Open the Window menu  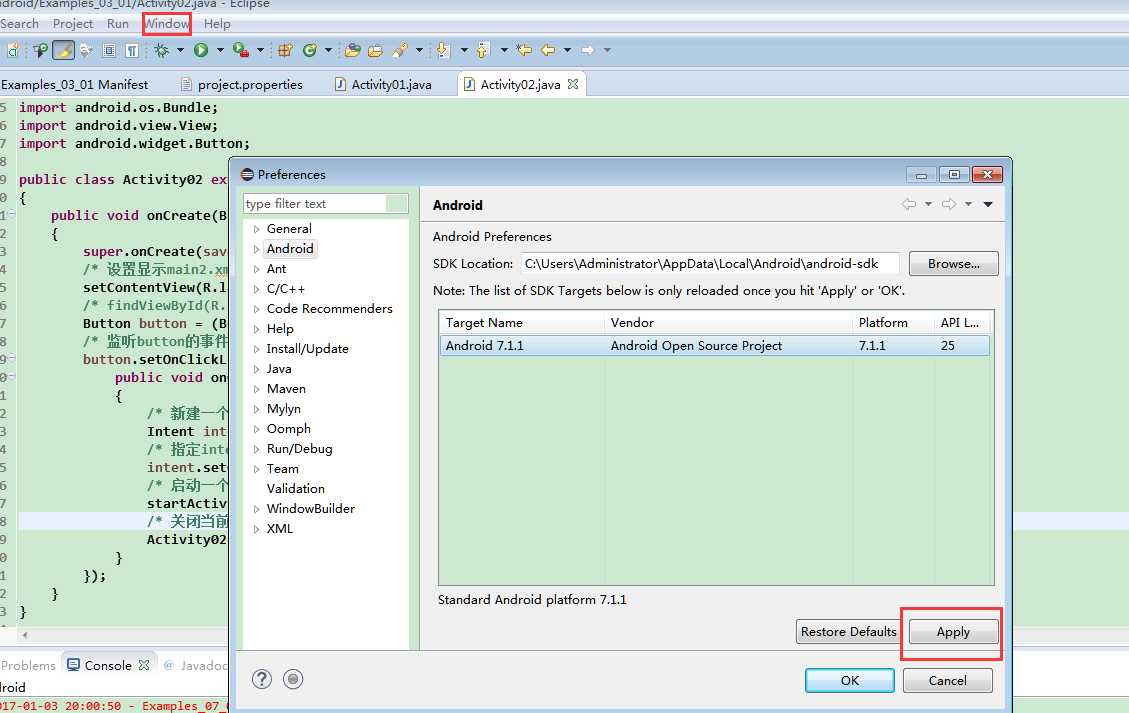point(167,24)
